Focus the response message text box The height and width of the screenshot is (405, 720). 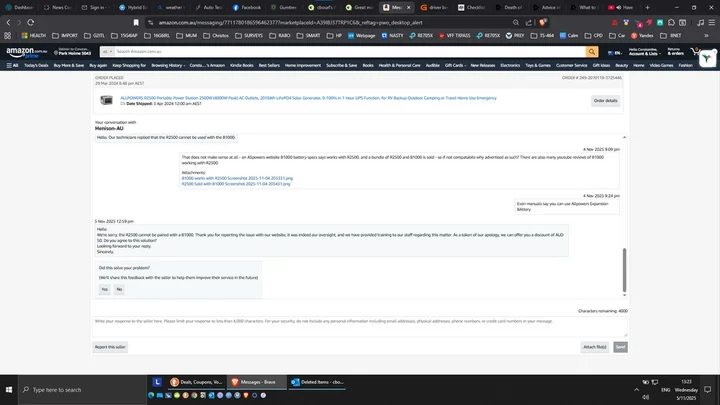click(360, 326)
